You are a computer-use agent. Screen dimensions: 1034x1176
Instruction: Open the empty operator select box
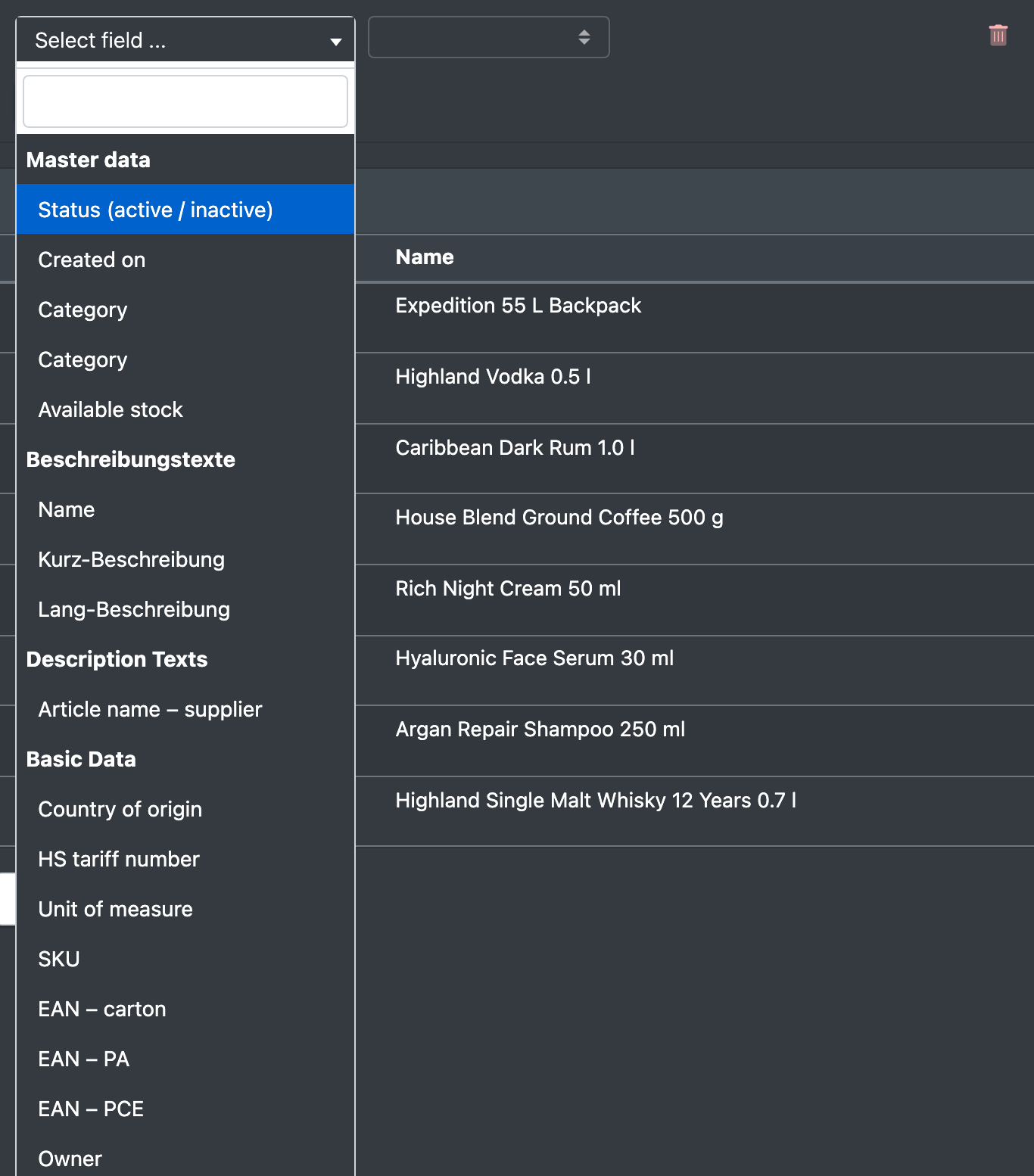click(x=489, y=37)
